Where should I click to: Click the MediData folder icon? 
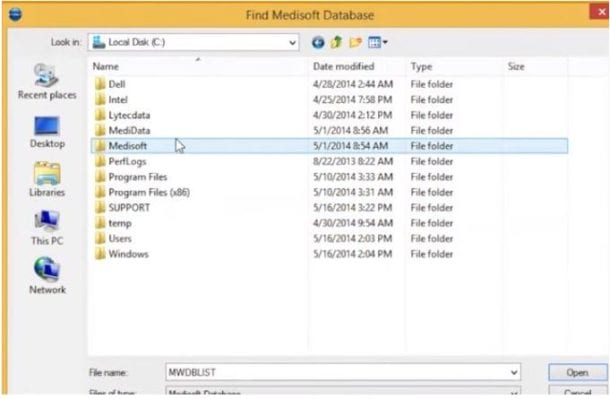pos(100,130)
